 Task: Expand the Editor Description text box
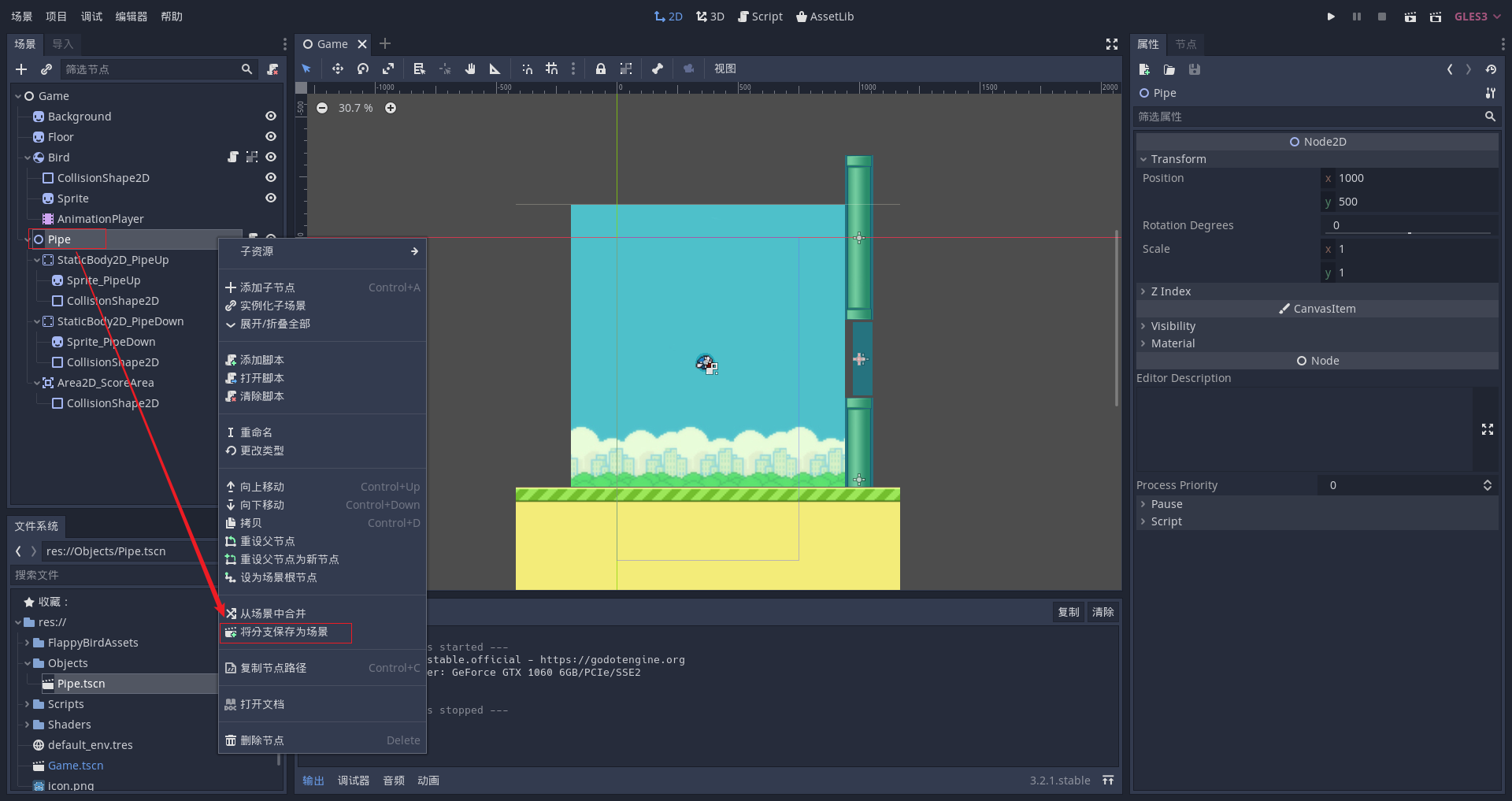tap(1488, 429)
